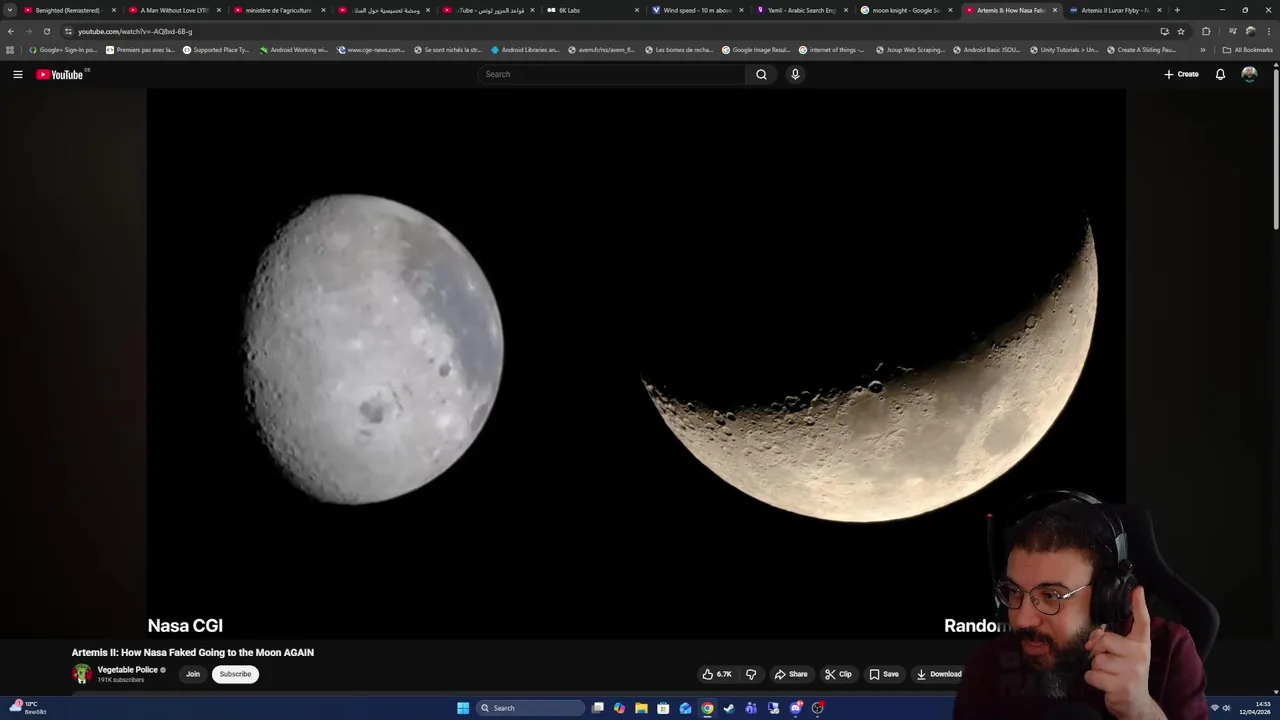Switch to the A Man Without Love tab
This screenshot has height=720, width=1280.
(175, 10)
